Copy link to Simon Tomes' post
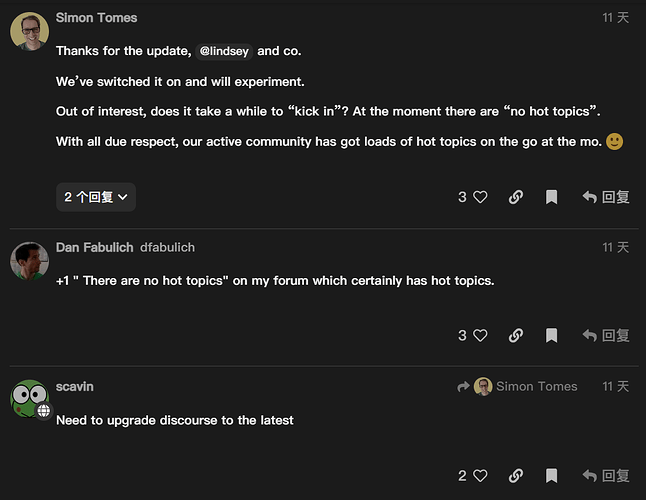The width and height of the screenshot is (646, 500). [x=516, y=197]
